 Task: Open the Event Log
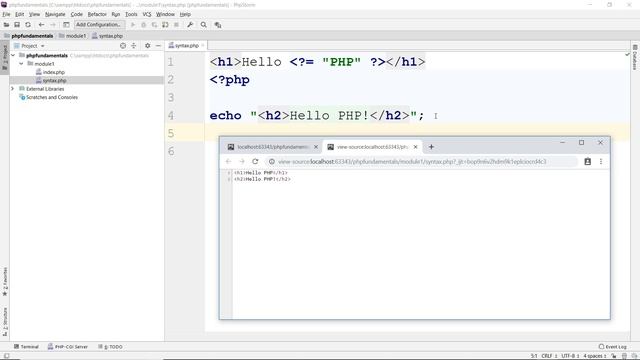(613, 347)
